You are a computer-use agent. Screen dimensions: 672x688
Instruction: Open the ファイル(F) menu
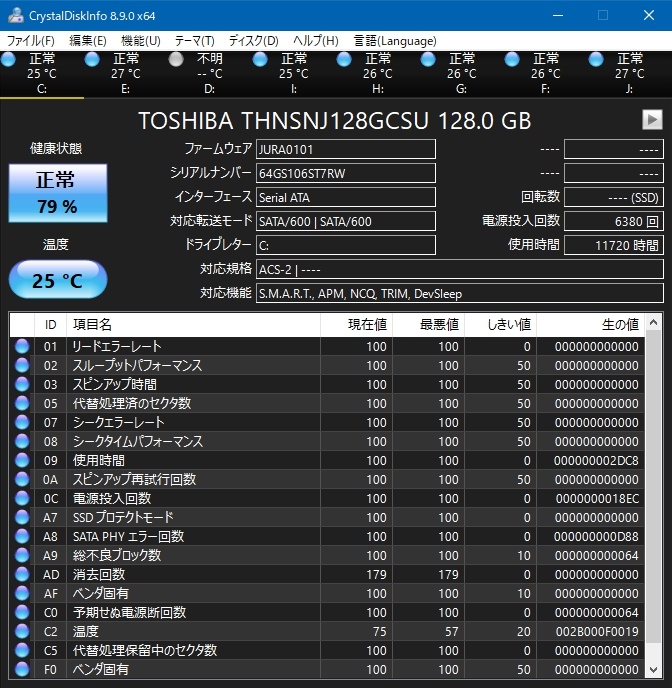click(31, 41)
